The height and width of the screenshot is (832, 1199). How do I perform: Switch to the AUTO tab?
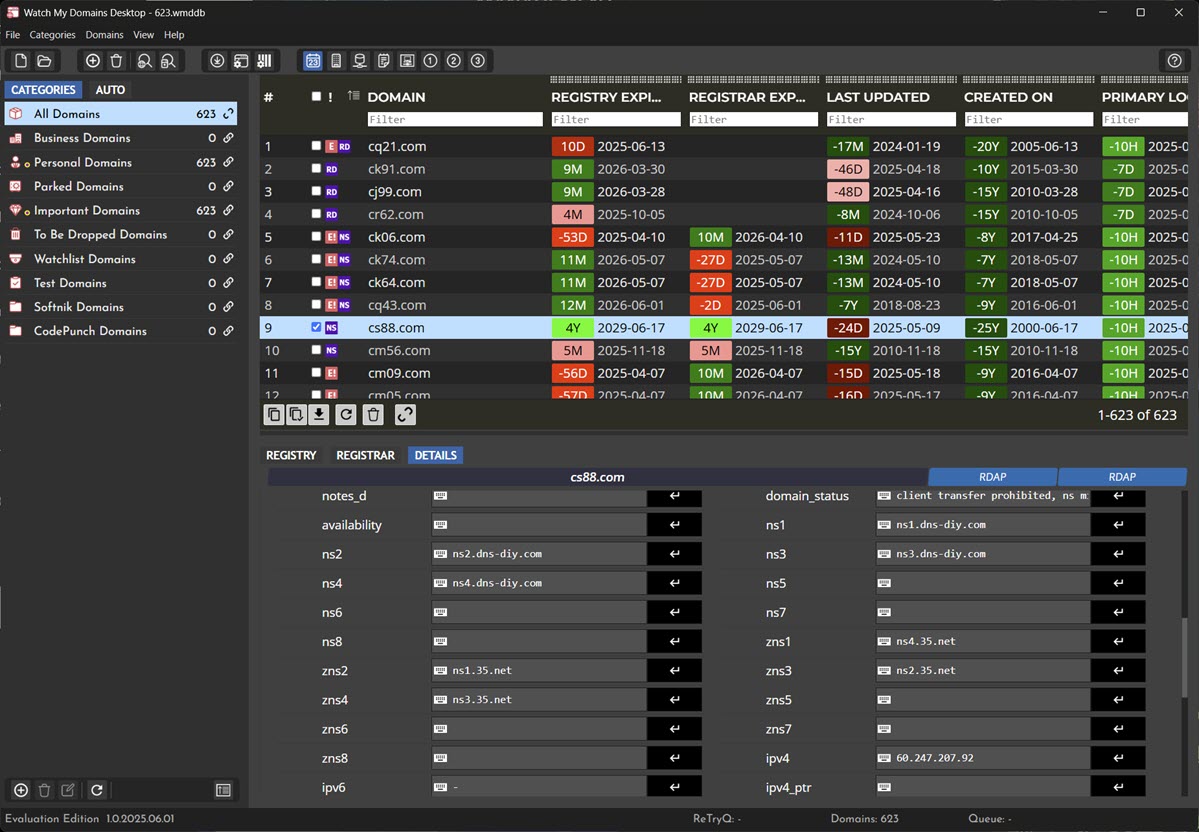click(x=110, y=89)
